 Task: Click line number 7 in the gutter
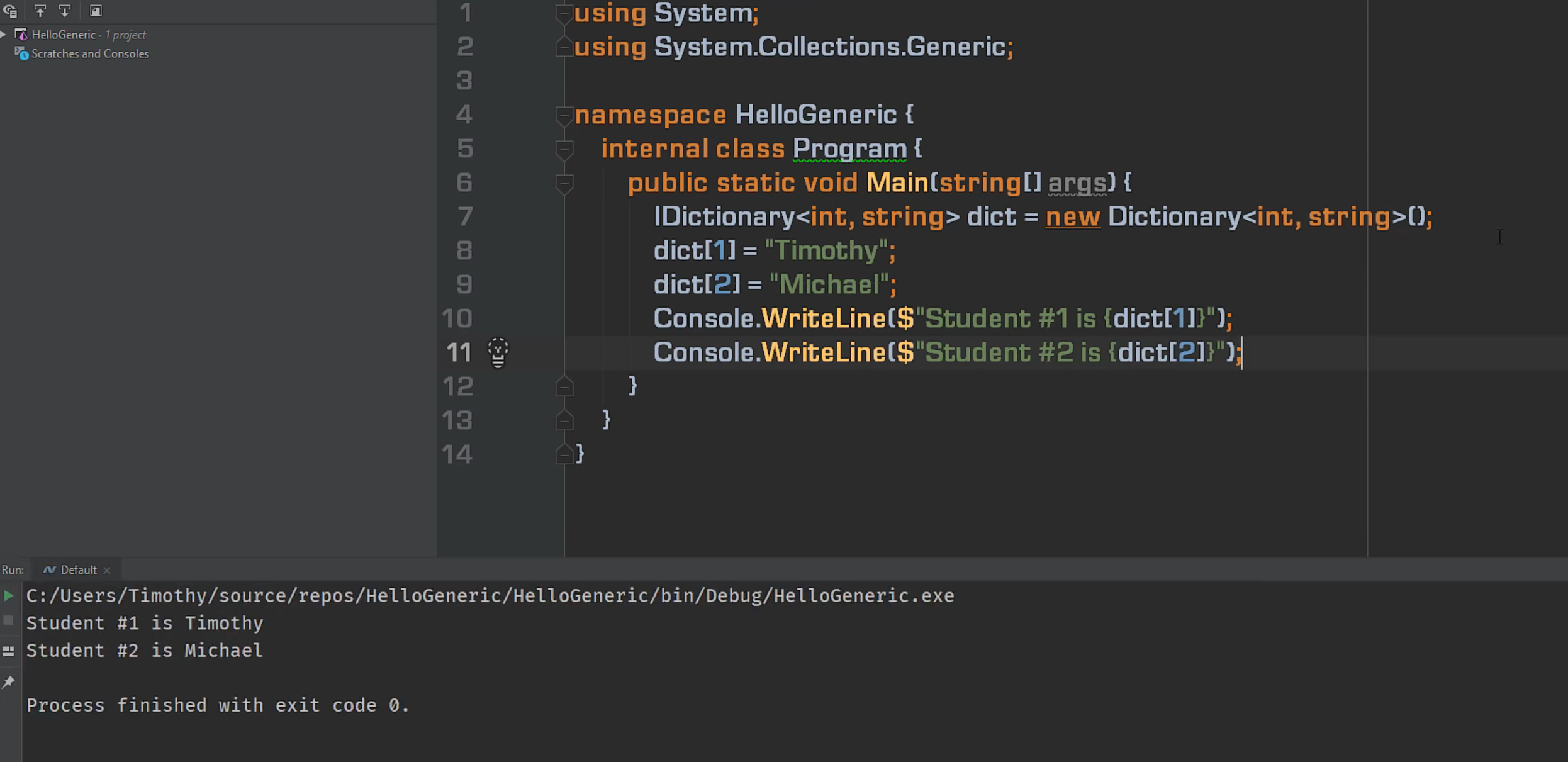point(464,216)
